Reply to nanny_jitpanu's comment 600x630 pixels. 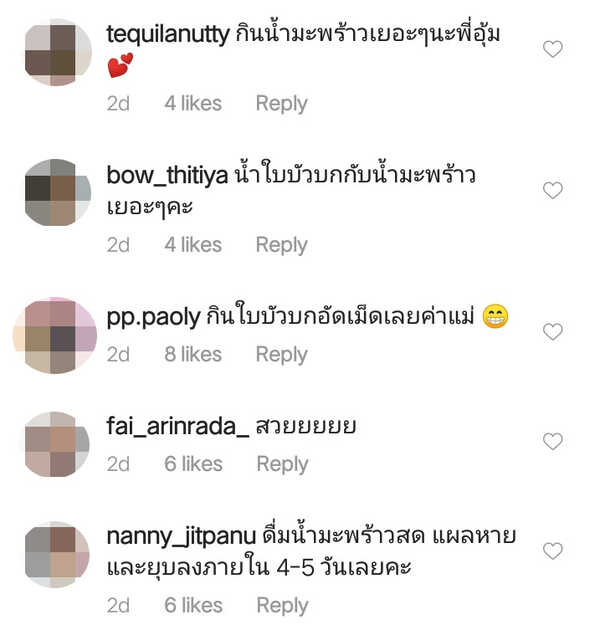coord(283,606)
